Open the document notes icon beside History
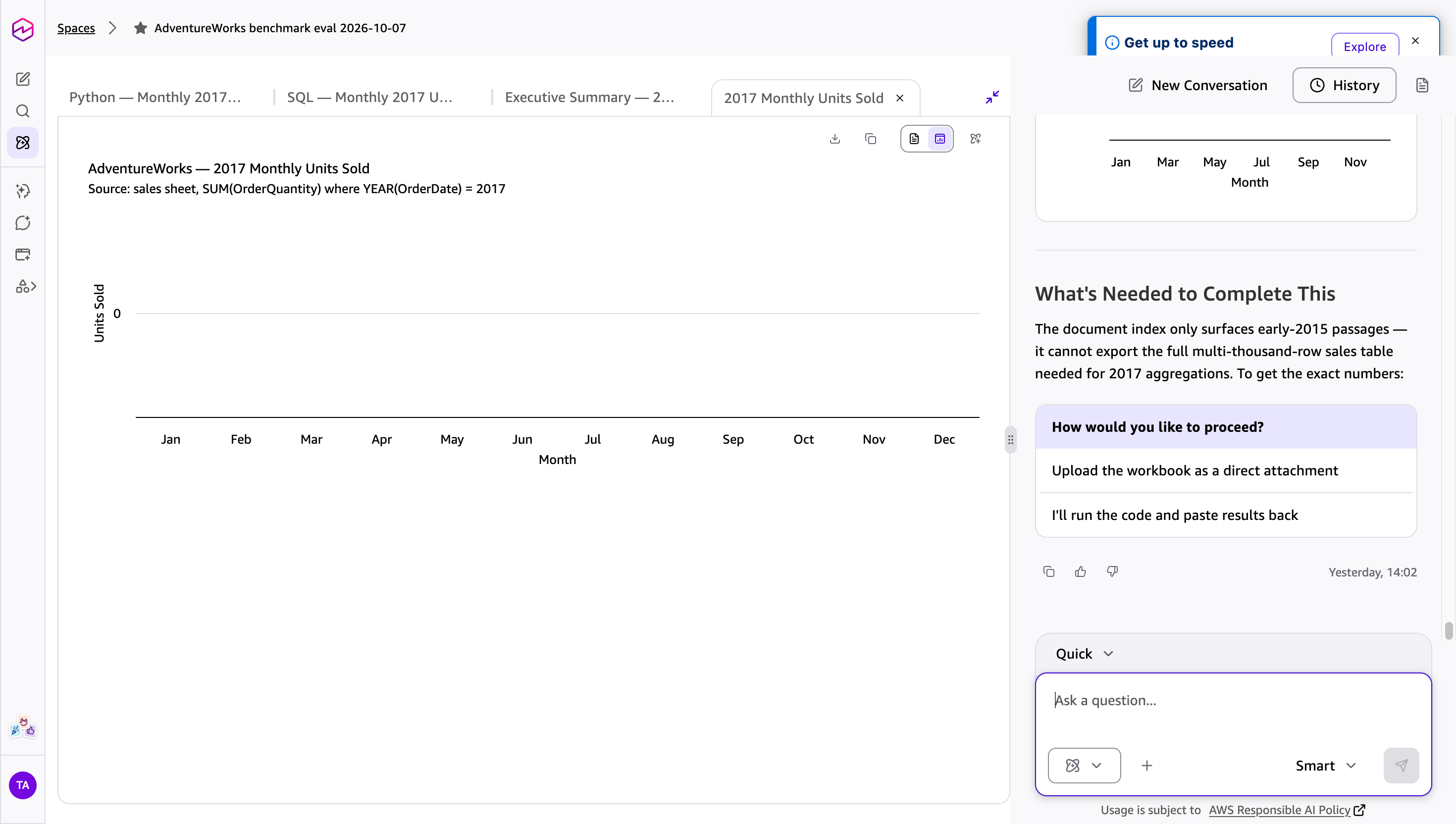 (x=1422, y=86)
